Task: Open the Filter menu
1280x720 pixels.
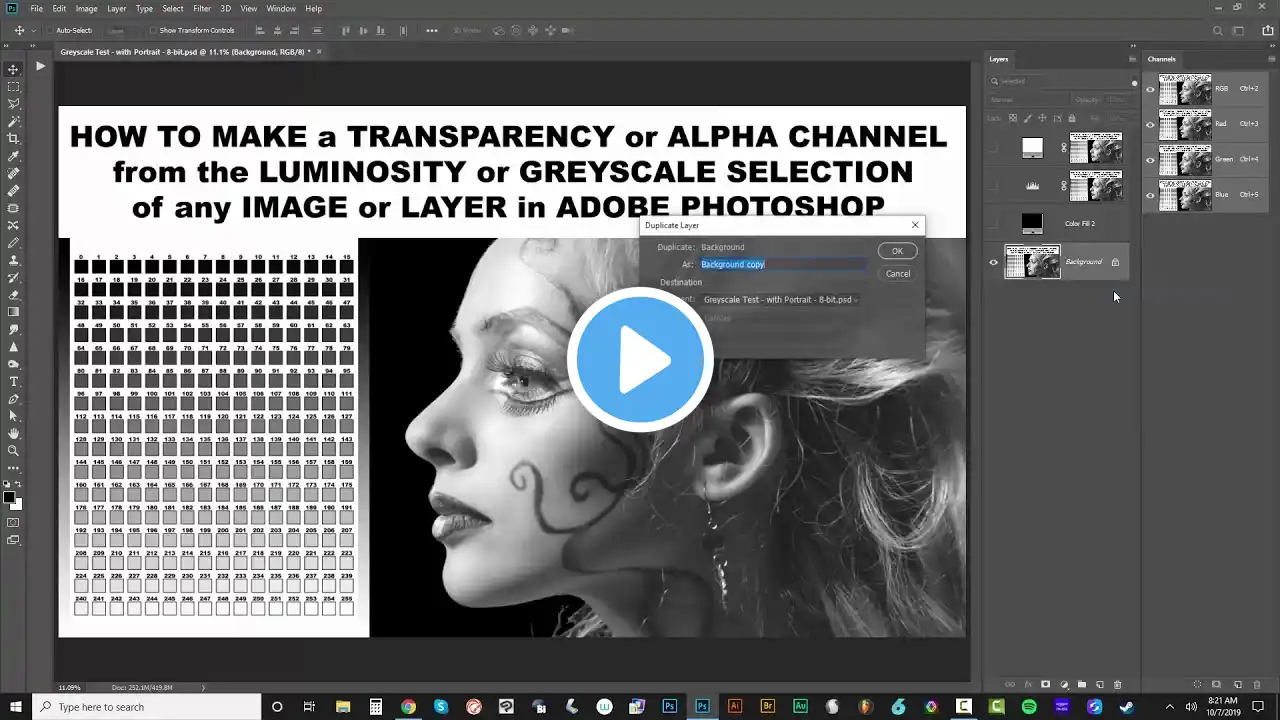Action: click(x=202, y=8)
